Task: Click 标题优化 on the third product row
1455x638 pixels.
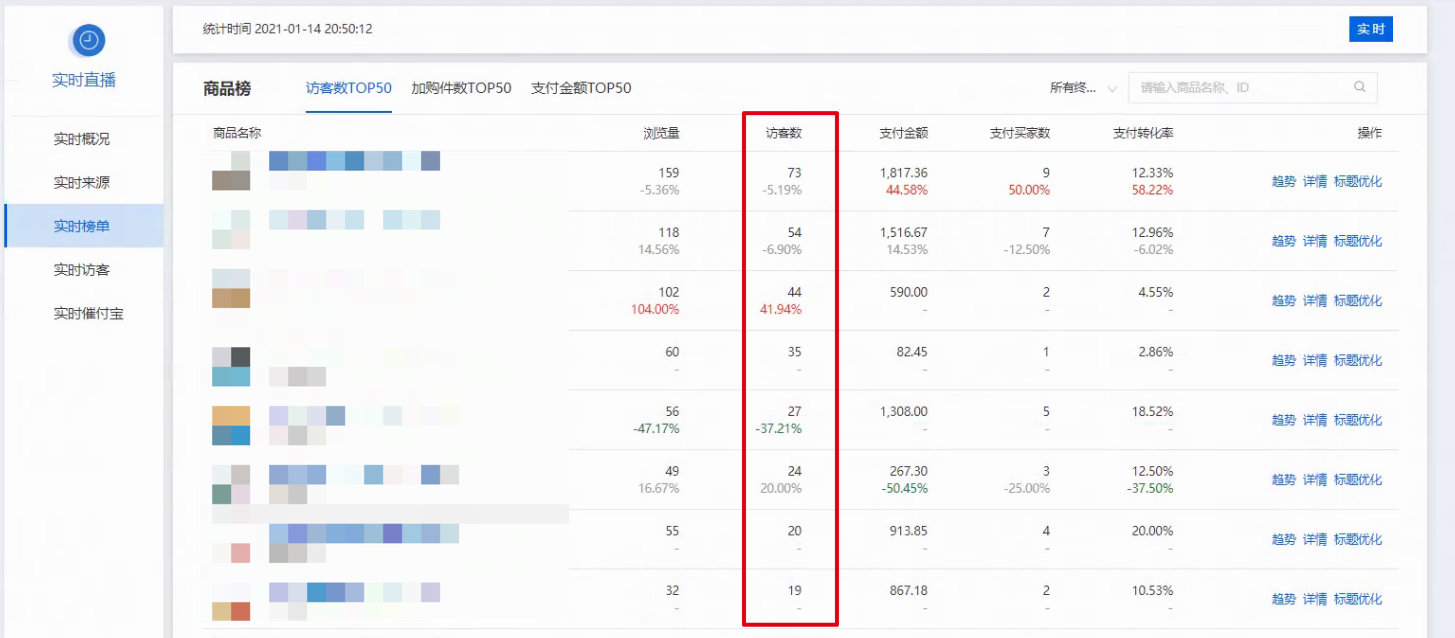Action: 1358,300
